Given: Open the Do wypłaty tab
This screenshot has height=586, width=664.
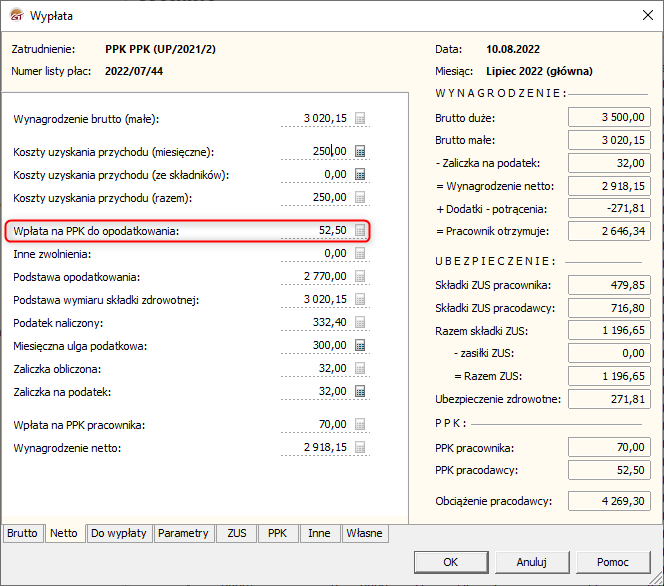Looking at the screenshot, I should pyautogui.click(x=118, y=534).
